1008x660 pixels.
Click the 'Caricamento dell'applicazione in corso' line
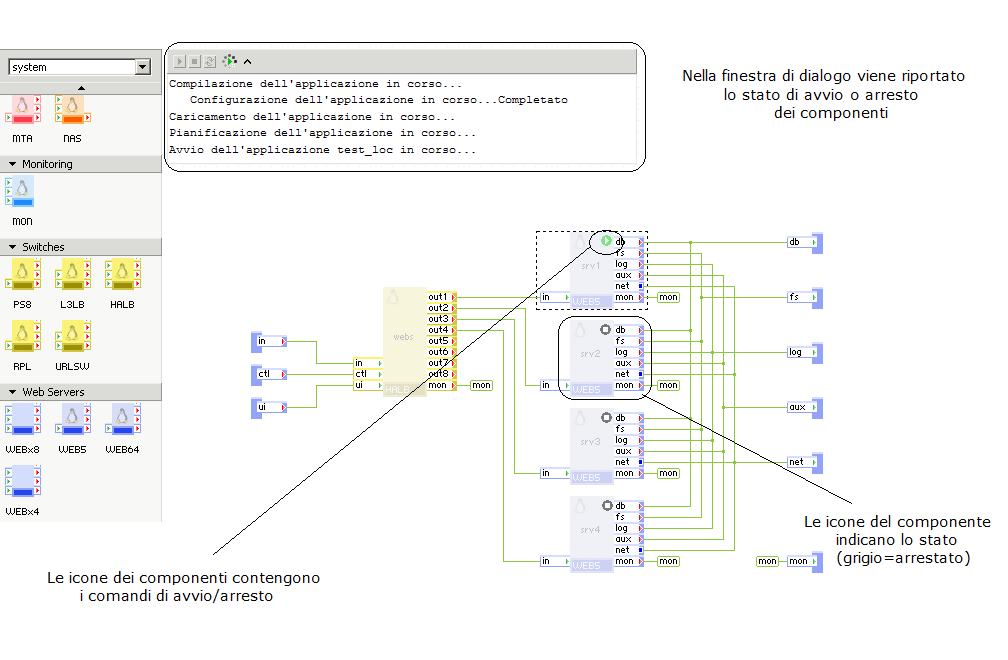[312, 117]
